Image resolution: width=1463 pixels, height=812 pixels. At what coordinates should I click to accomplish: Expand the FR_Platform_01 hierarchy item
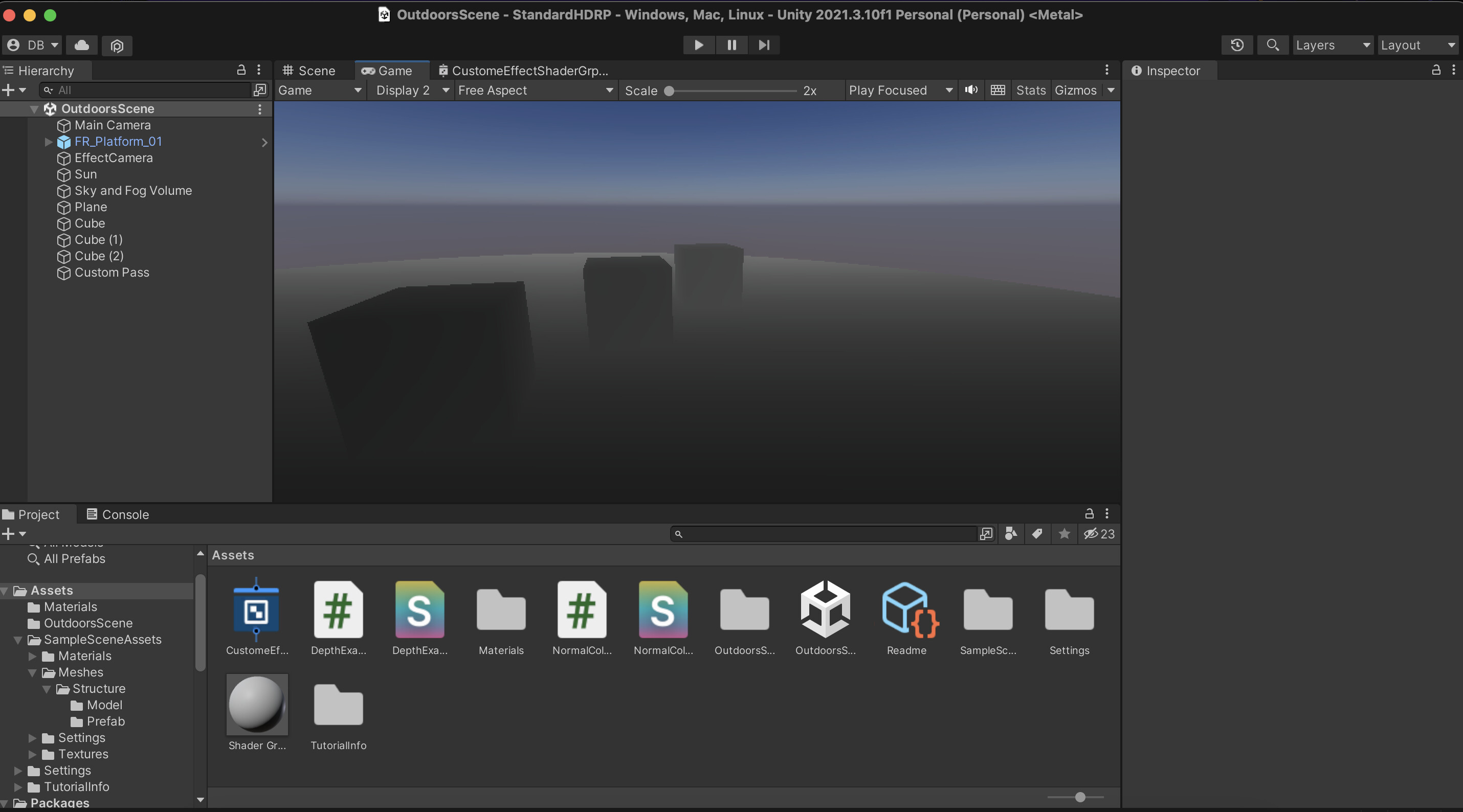(48, 142)
